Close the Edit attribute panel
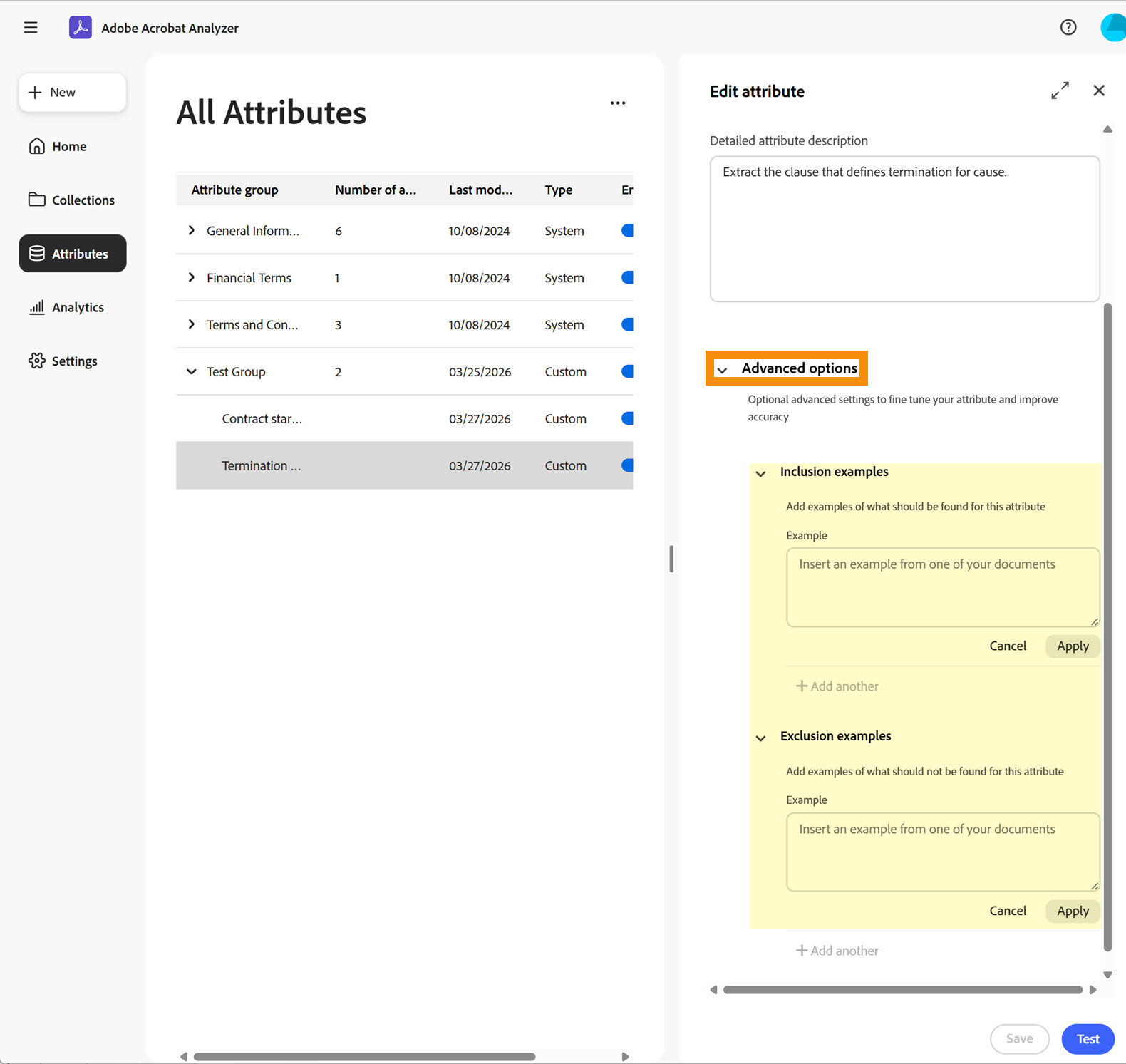The image size is (1126, 1064). 1099,91
